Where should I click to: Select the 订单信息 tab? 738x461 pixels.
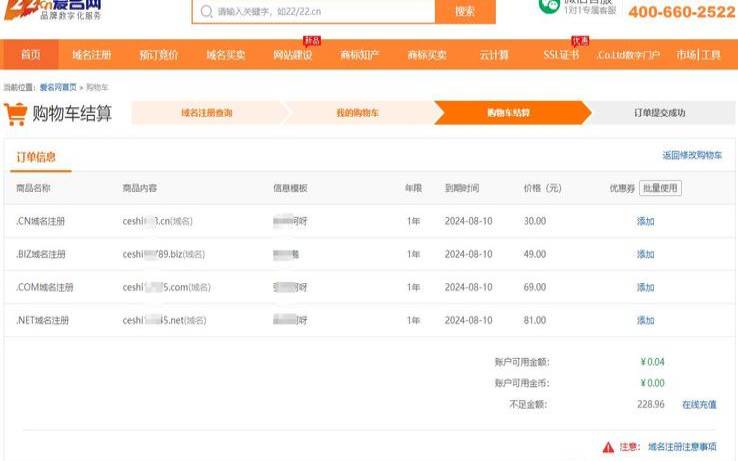click(36, 157)
